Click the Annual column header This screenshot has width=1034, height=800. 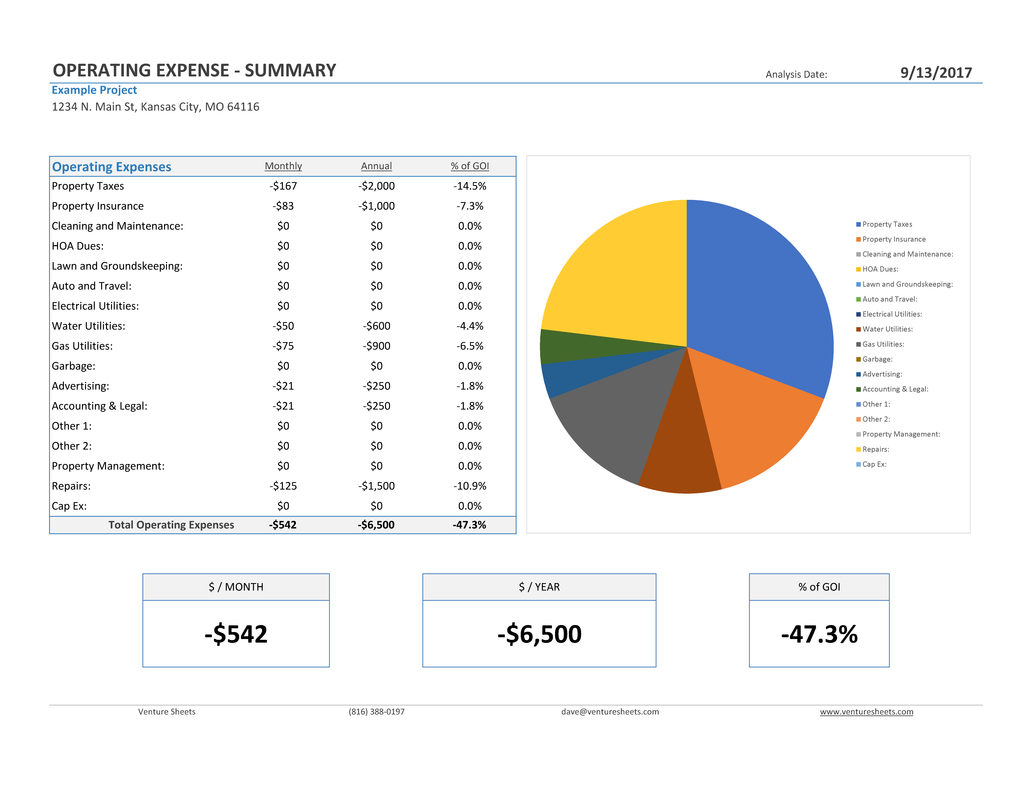pos(377,166)
